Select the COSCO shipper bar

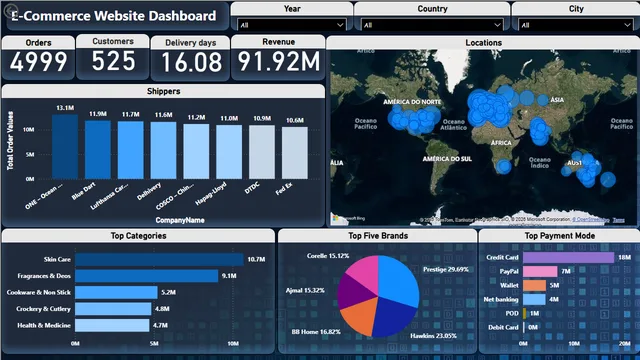(196, 151)
